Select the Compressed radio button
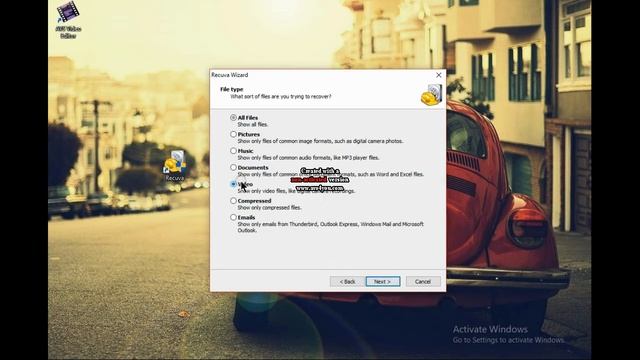This screenshot has width=640, height=360. point(233,201)
